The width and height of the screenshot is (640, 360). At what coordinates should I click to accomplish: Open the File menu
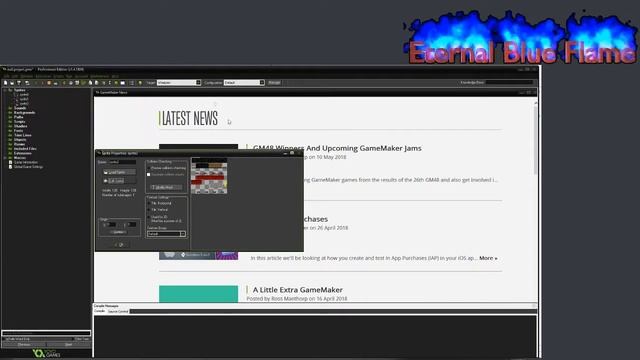6,76
